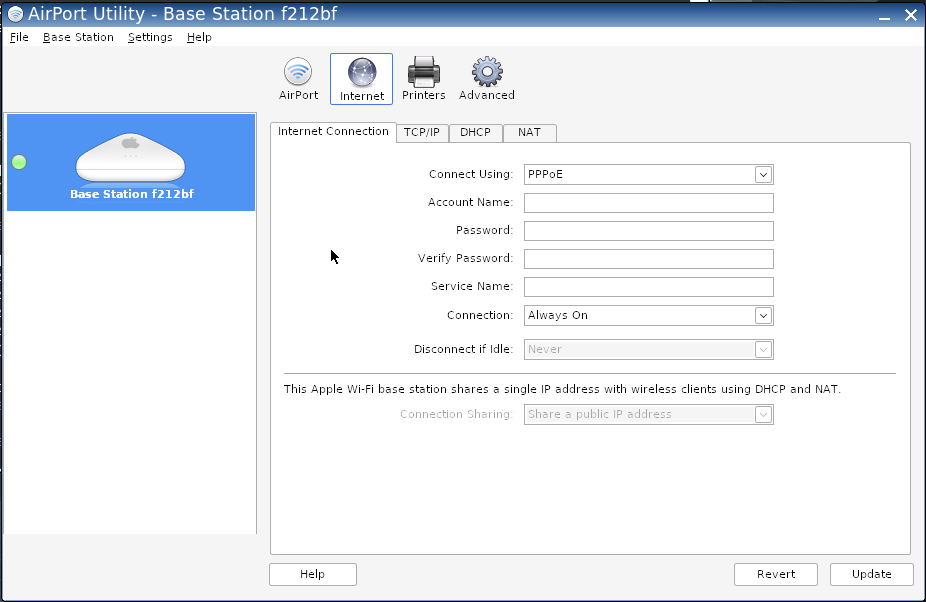Select Base Station f212bf device icon
The height and width of the screenshot is (602, 926).
point(131,160)
